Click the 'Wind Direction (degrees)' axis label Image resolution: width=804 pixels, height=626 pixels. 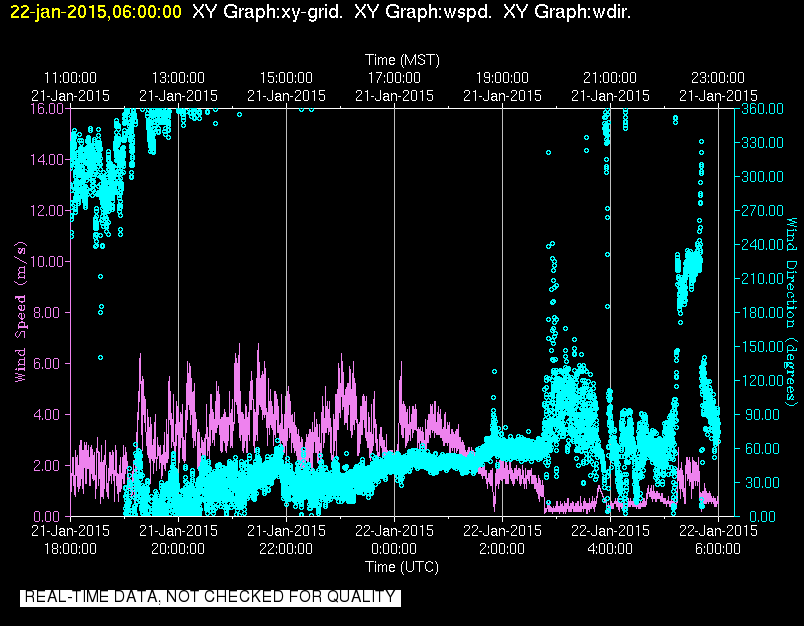(792, 312)
